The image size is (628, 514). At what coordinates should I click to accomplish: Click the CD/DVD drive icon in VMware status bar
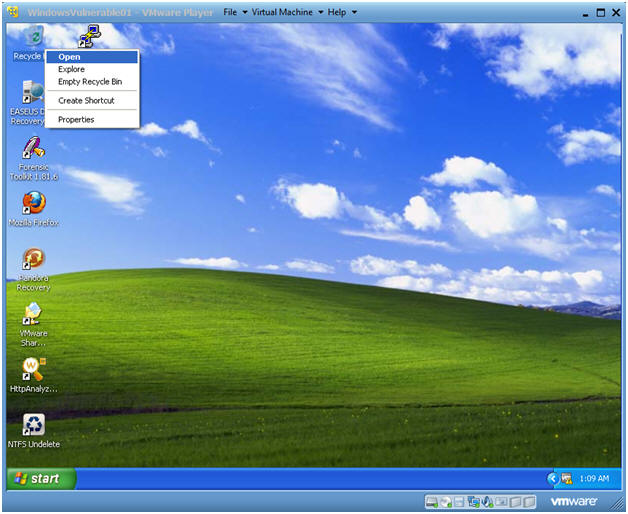(x=446, y=502)
